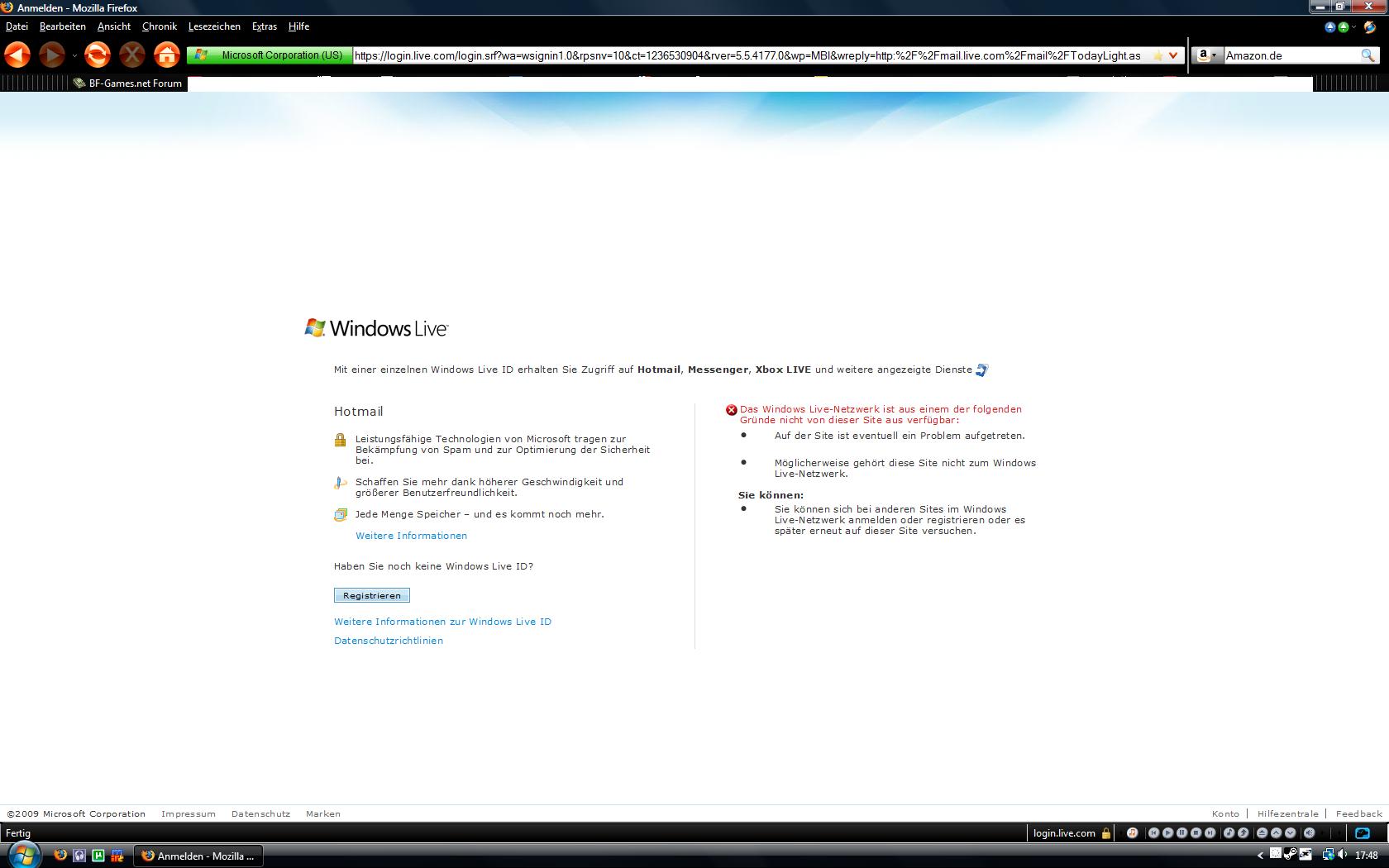
Task: Bookmark page with the star icon
Action: coord(1157,55)
